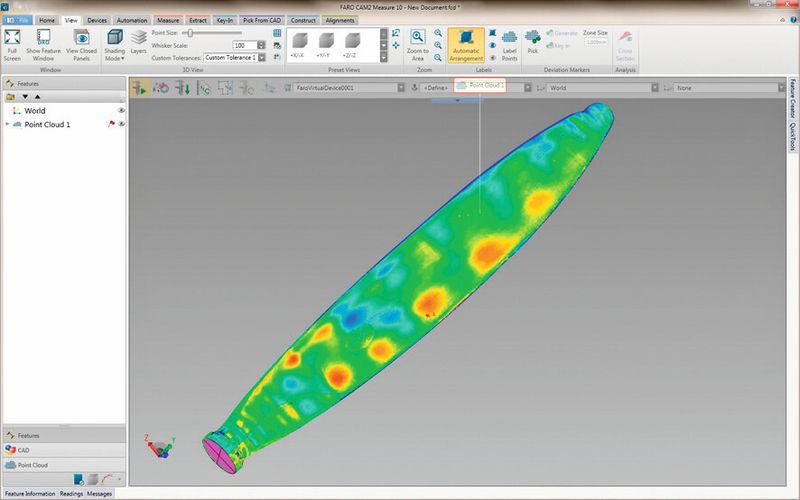
Task: Click the help question mark icon
Action: pyautogui.click(x=793, y=20)
